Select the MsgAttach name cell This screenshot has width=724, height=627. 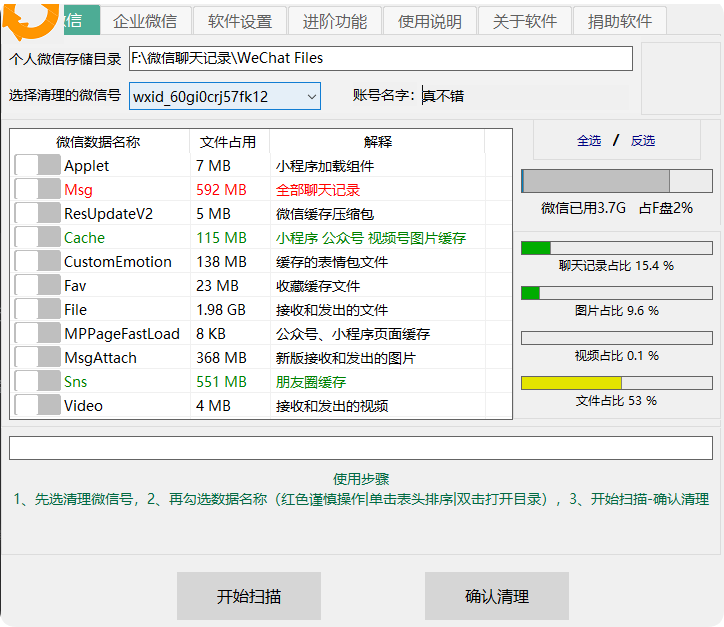click(x=100, y=357)
